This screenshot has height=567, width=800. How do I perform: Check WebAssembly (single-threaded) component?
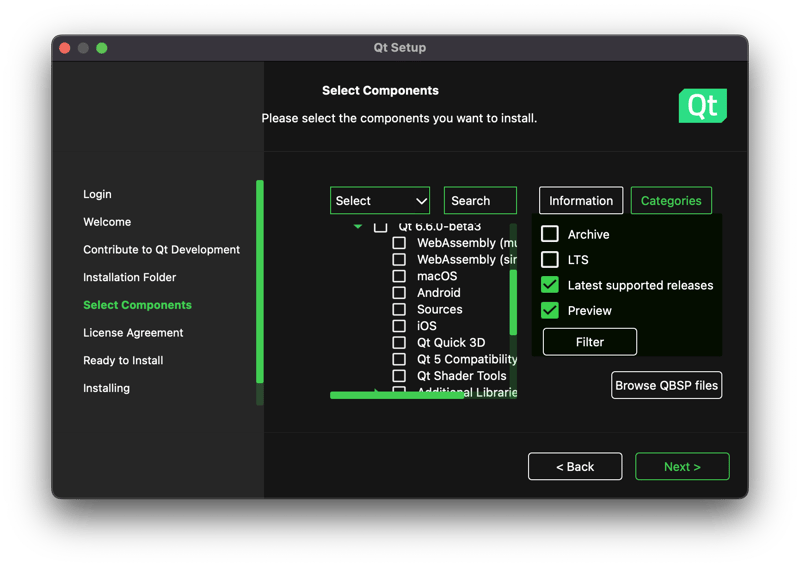(399, 259)
